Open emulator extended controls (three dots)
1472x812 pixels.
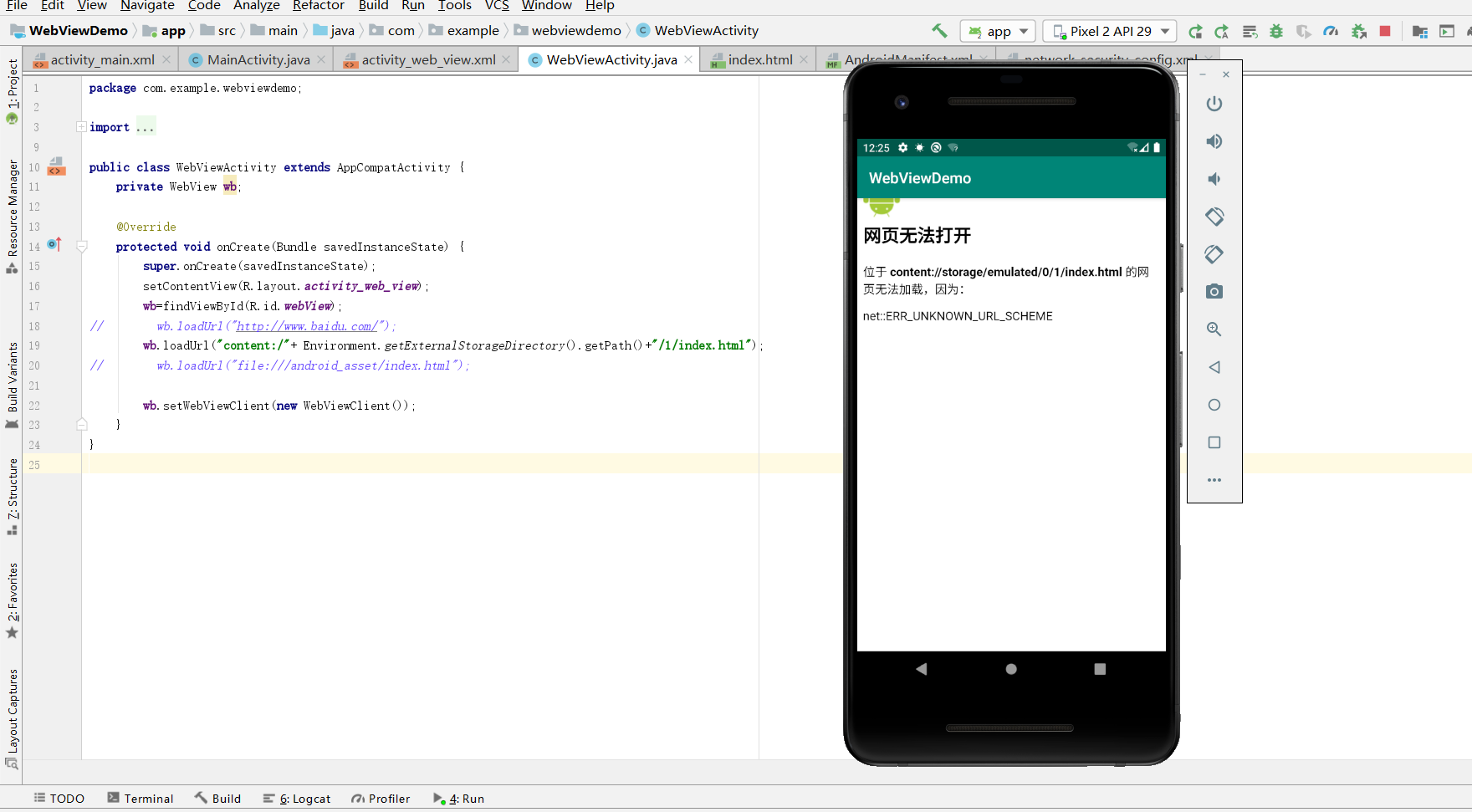tap(1214, 480)
